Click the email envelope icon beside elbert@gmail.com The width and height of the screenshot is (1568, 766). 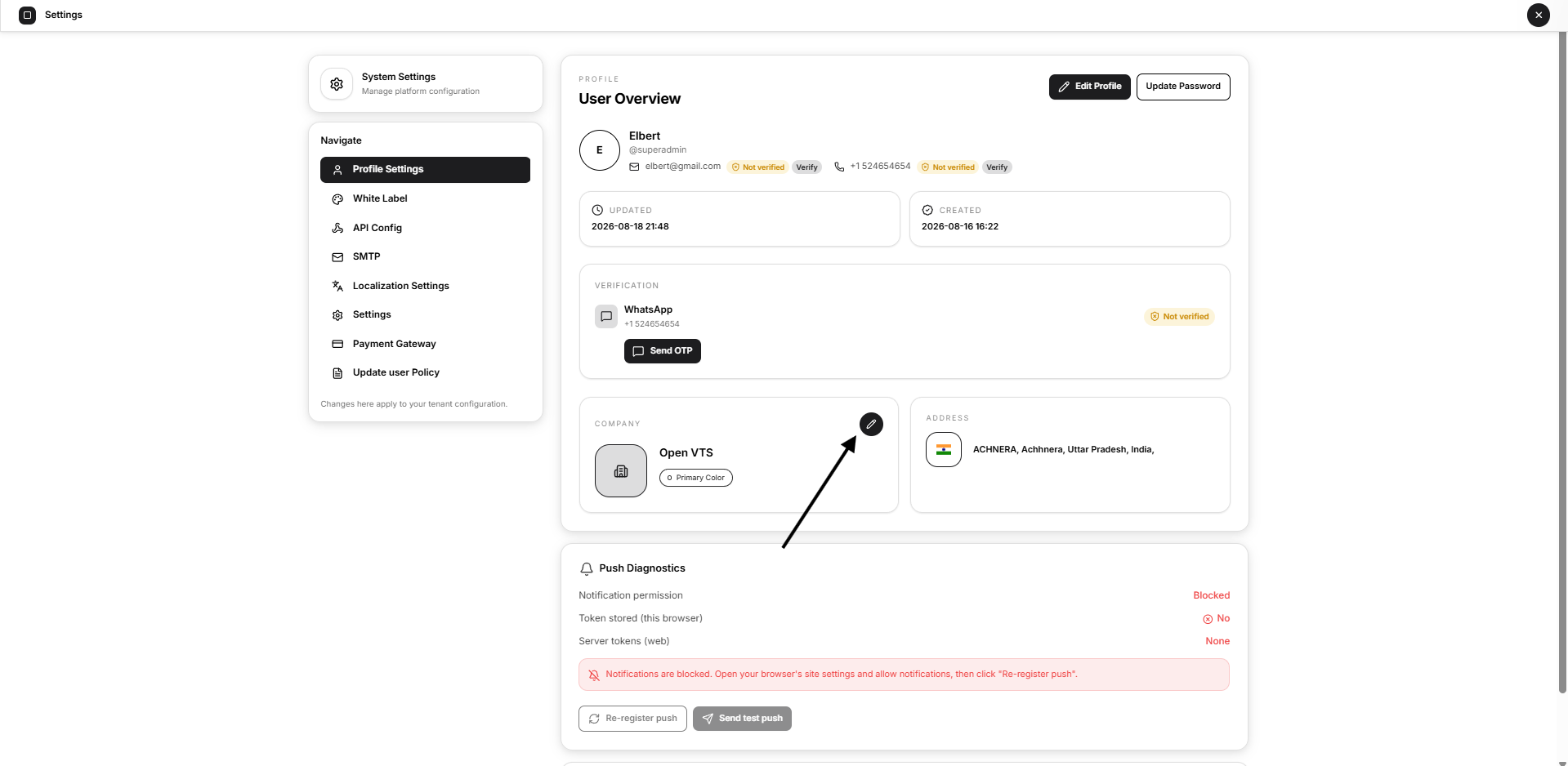click(634, 167)
